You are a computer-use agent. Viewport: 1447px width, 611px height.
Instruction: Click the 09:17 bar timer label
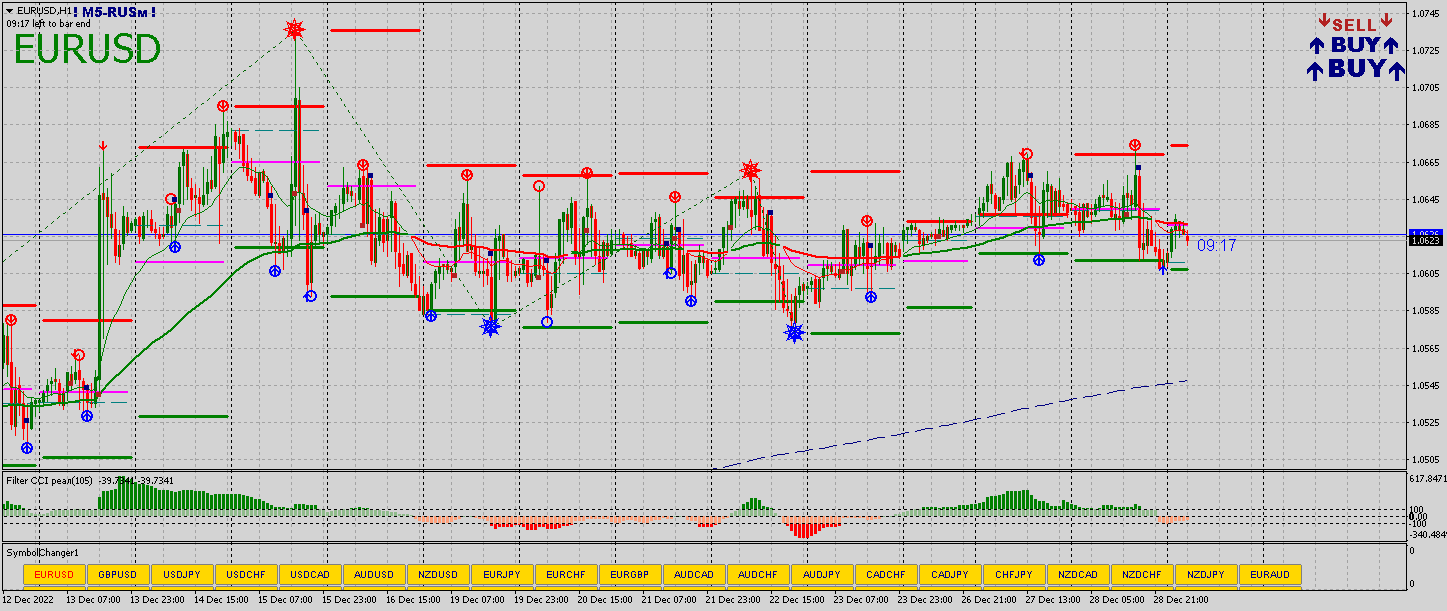[1216, 245]
